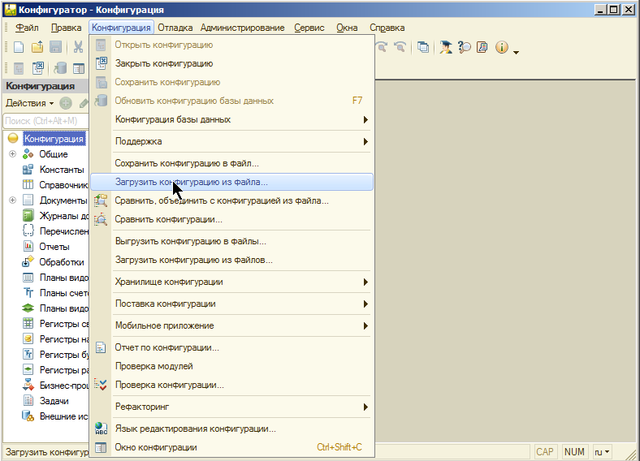Screen dimensions: 640x461
Task: Click the Configuration window icon in menu
Action: click(100, 447)
